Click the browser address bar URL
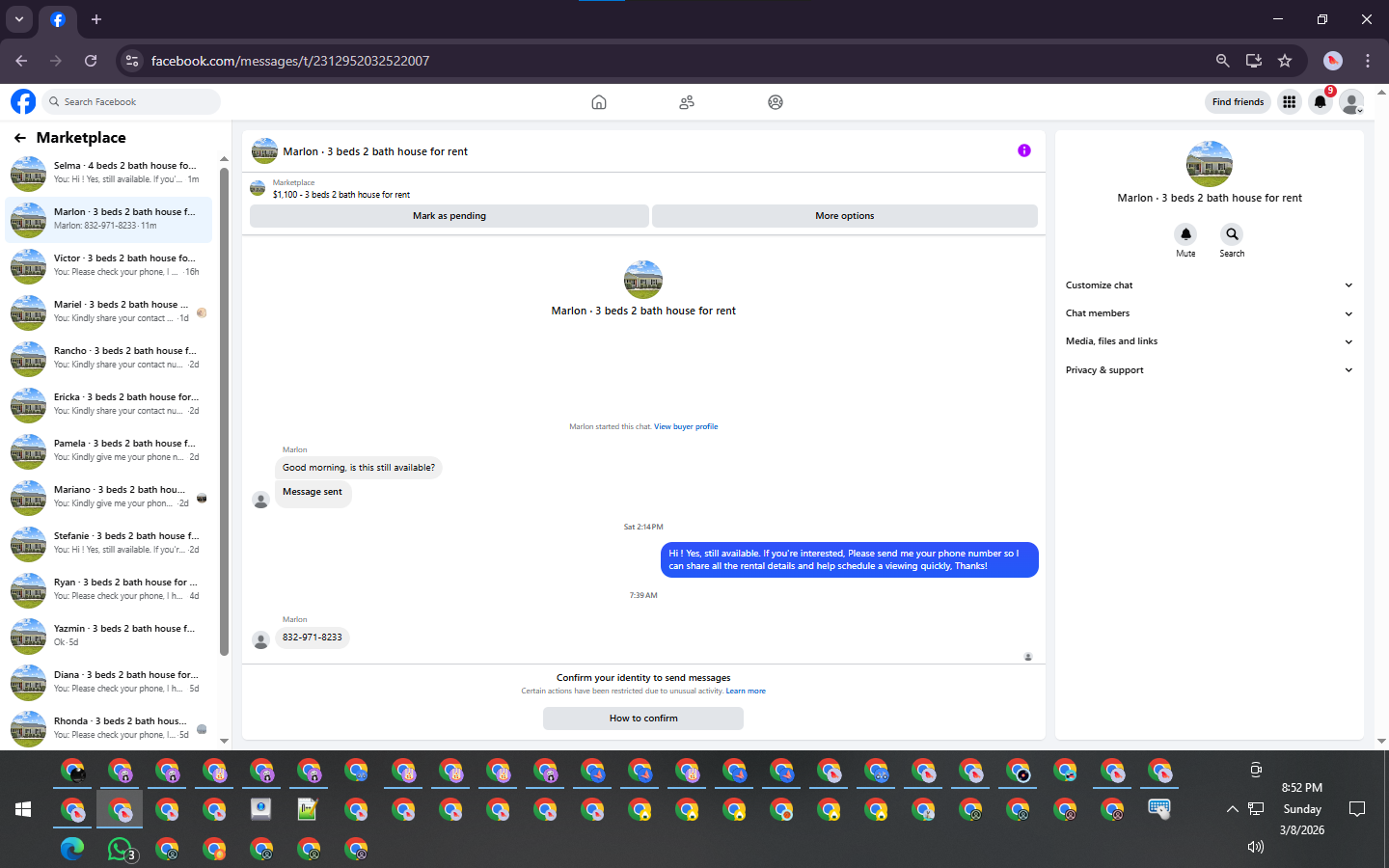This screenshot has height=868, width=1389. coord(290,61)
